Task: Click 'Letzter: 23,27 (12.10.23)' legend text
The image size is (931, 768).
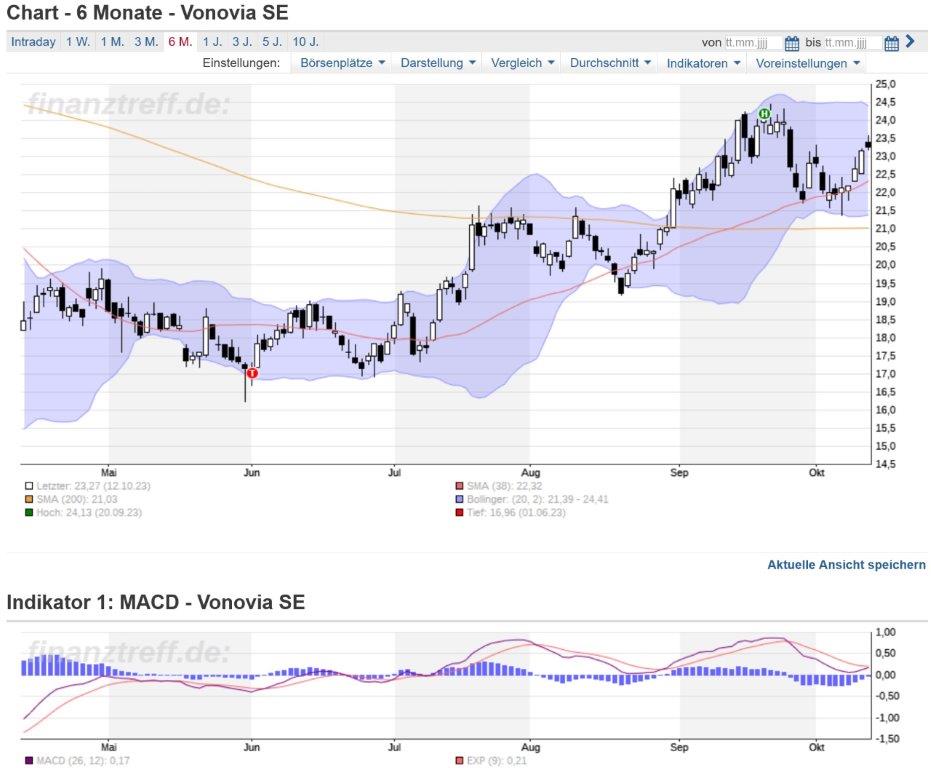Action: (93, 486)
